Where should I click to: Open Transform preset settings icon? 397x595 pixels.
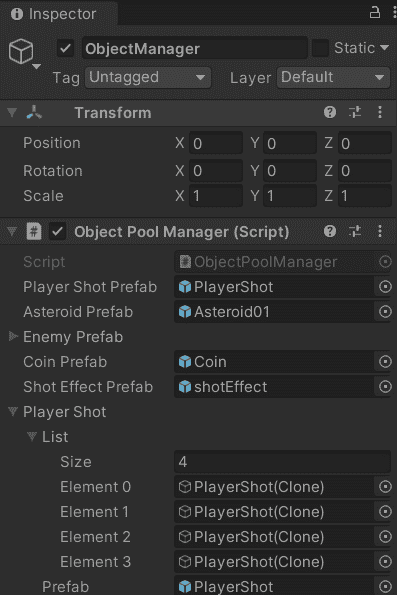[x=355, y=112]
